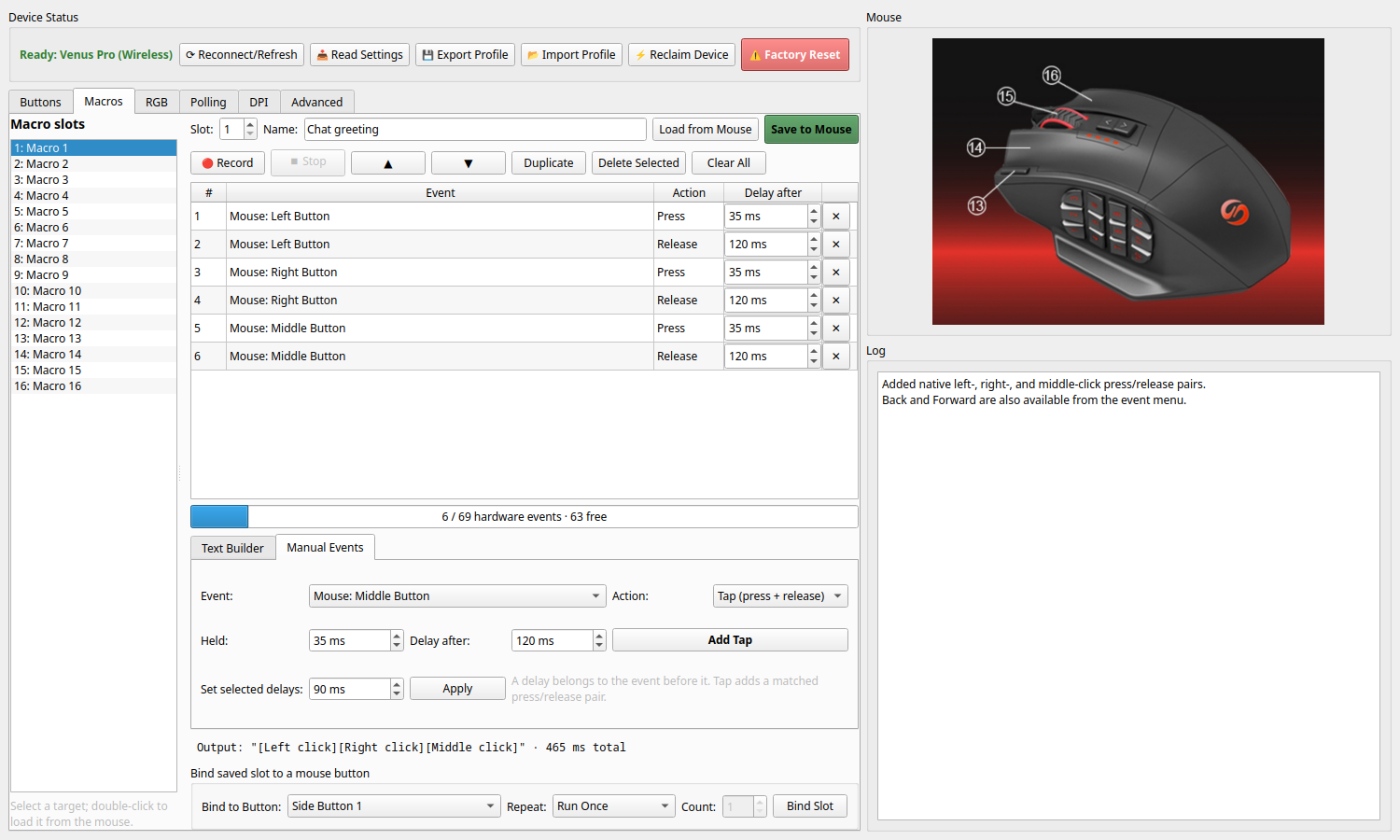Select Macro 5 in the macro slots list
This screenshot has height=840, width=1400.
(x=93, y=211)
